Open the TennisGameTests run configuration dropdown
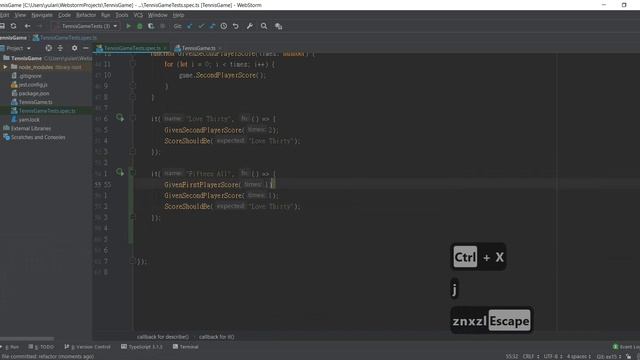This screenshot has width=640, height=360. tap(86, 26)
